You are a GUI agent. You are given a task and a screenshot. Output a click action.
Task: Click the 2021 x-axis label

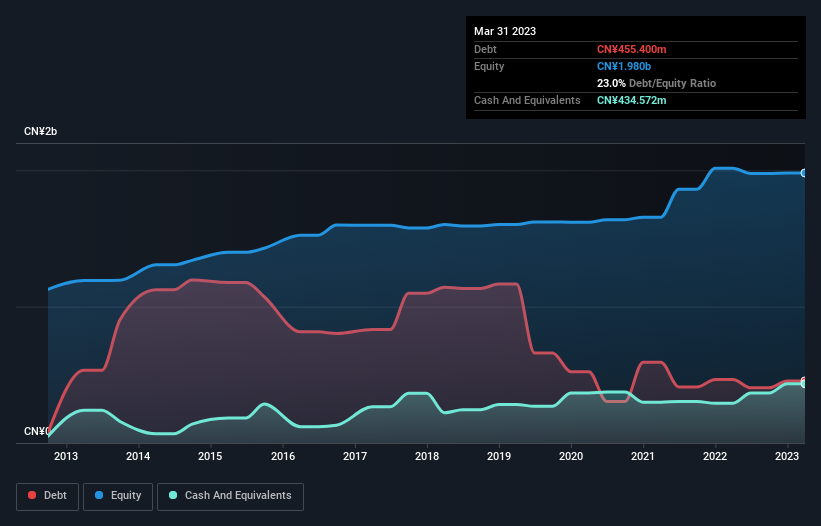tap(643, 456)
